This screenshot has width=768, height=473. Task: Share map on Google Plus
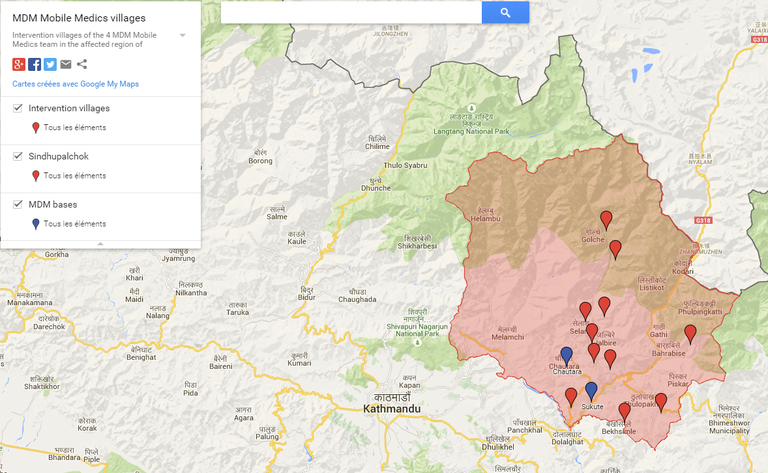pyautogui.click(x=19, y=64)
